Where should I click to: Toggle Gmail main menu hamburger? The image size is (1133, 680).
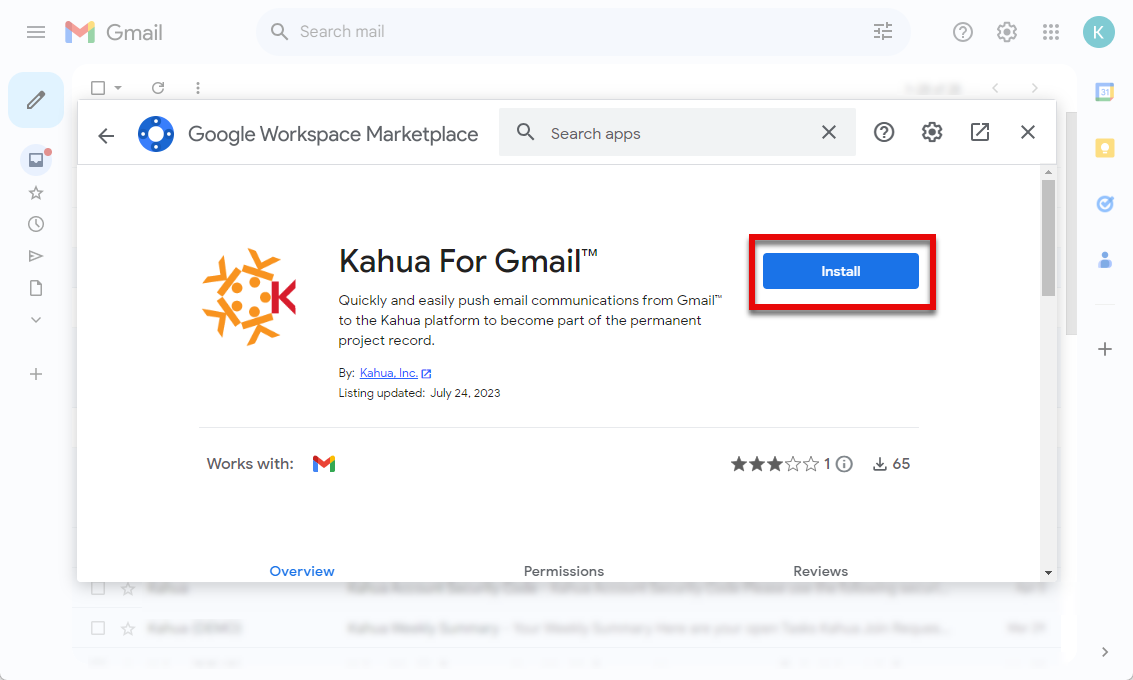36,32
